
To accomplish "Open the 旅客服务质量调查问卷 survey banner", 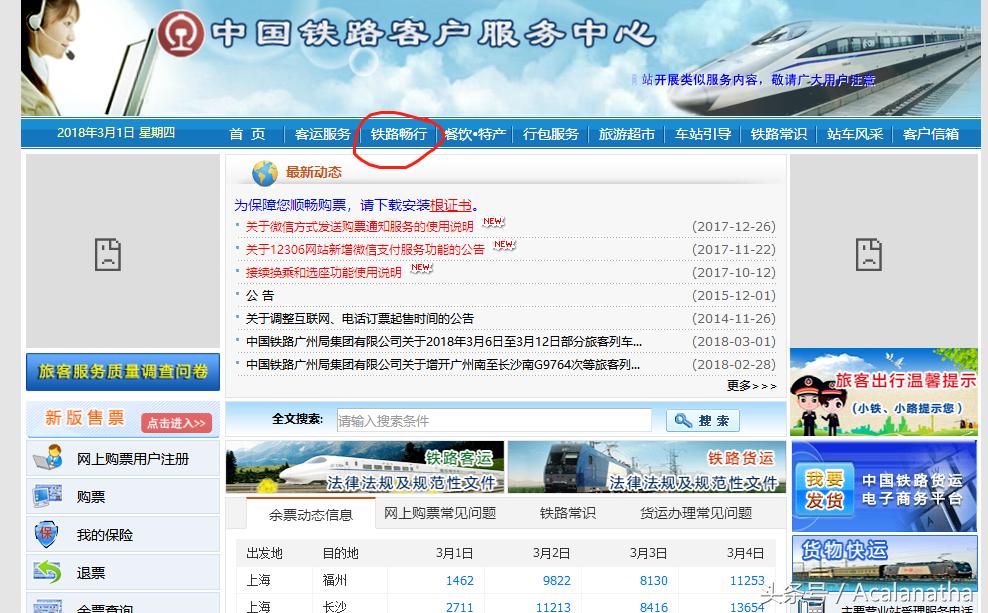I will click(122, 371).
